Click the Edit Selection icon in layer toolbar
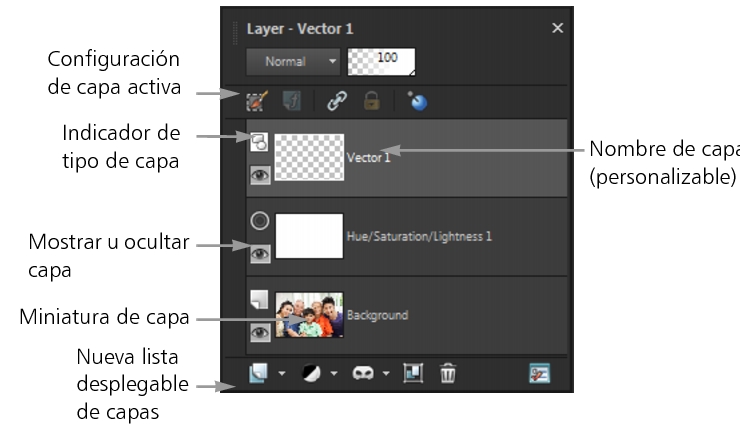Image resolution: width=740 pixels, height=437 pixels. pos(259,100)
